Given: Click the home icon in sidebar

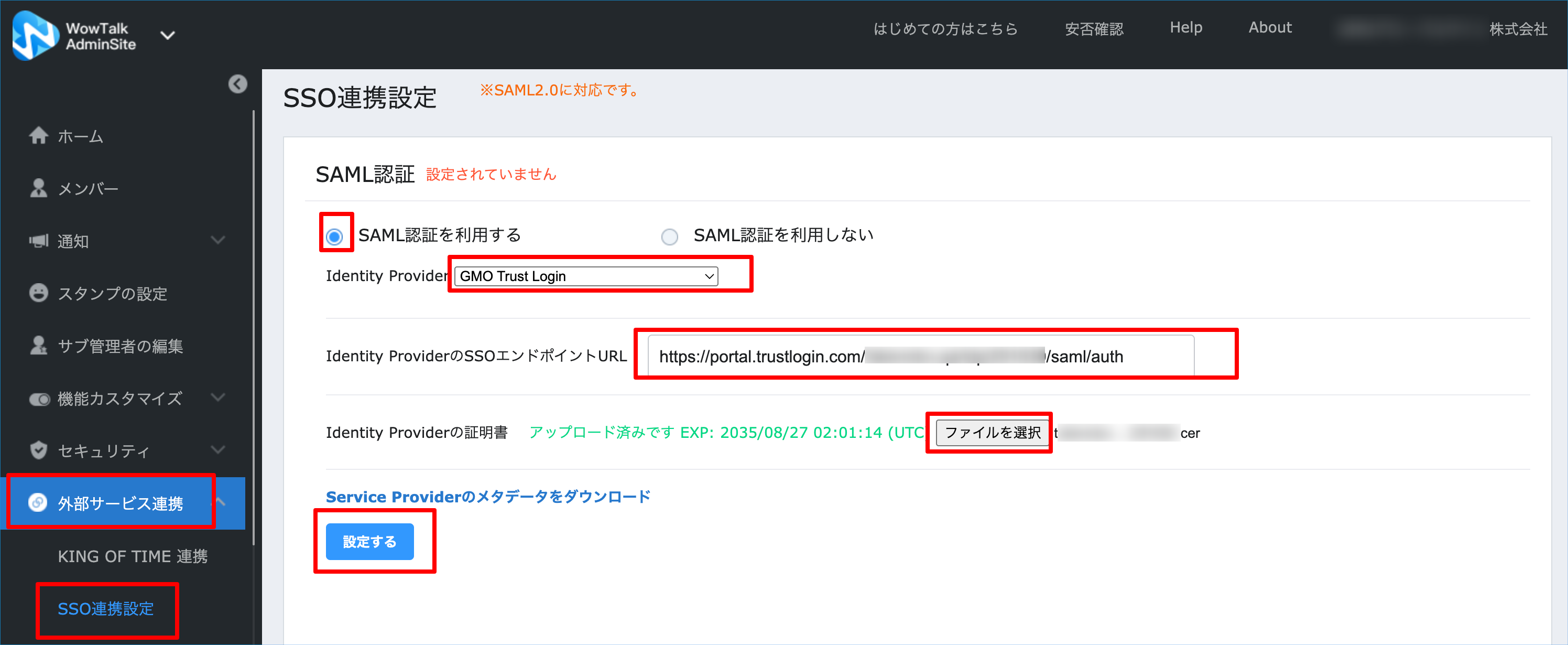Looking at the screenshot, I should (38, 136).
